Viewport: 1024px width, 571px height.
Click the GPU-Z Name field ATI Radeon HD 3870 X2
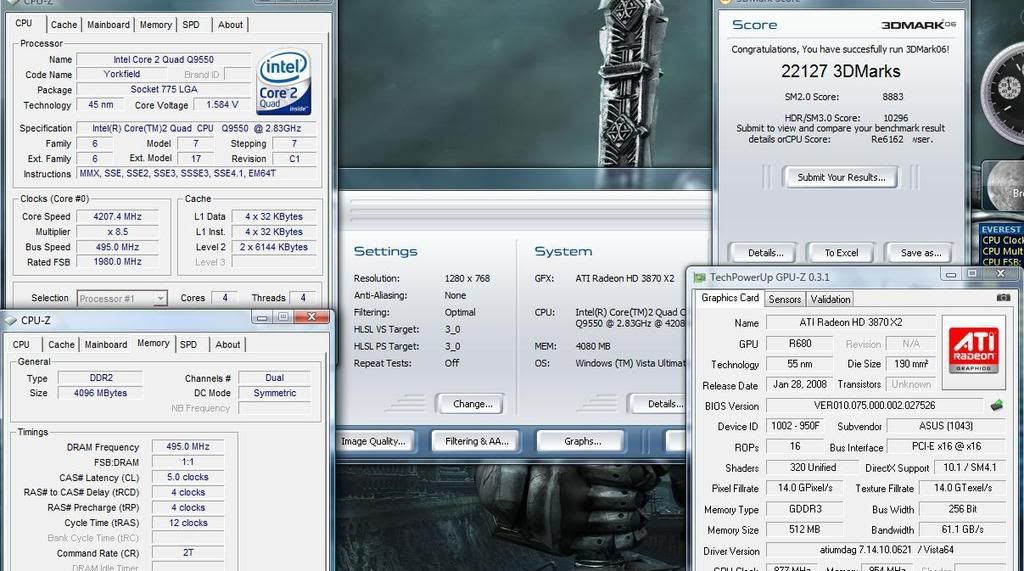click(851, 322)
